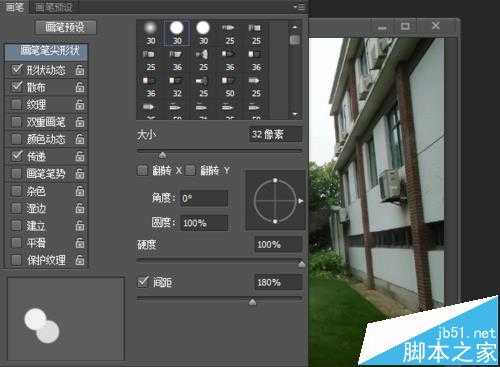Toggle lock icon next to 纹理
Screen dimensions: 500x367
pyautogui.click(x=79, y=105)
